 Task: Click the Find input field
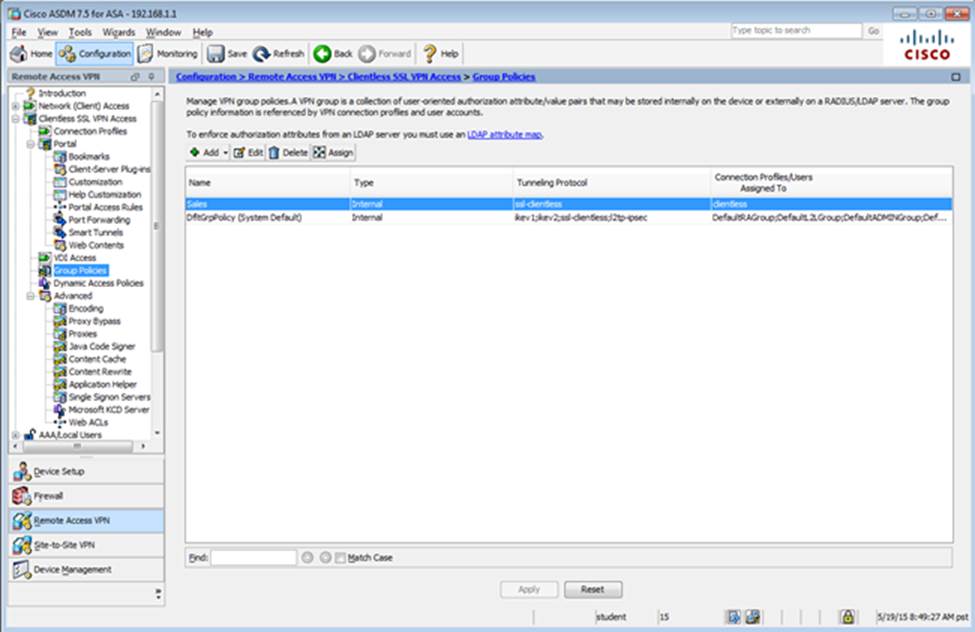(x=253, y=558)
